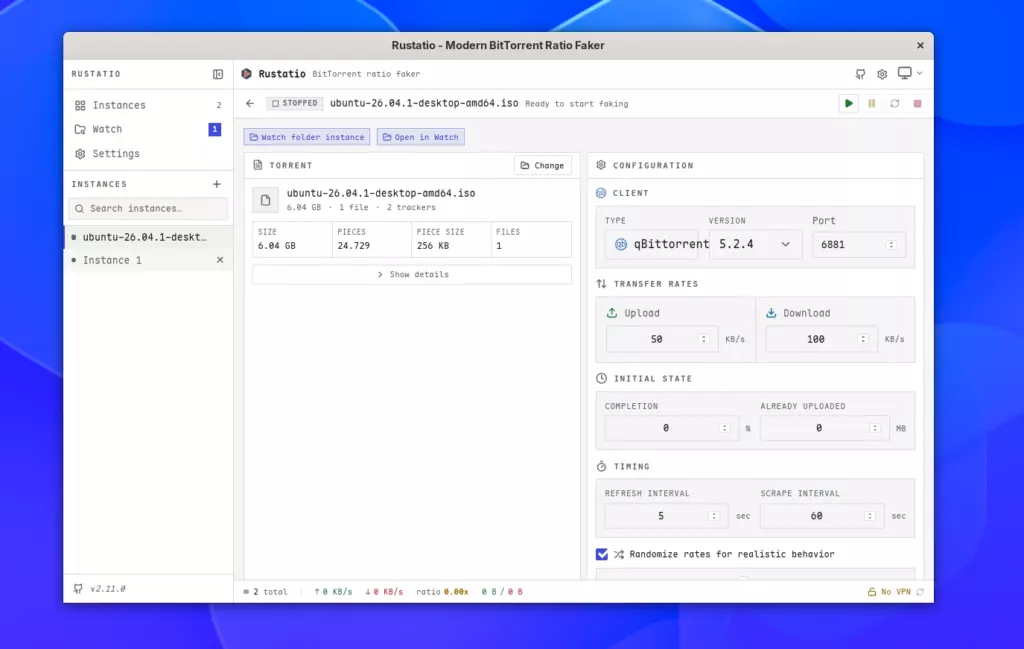Disable Randomize rates for realistic behavior

coord(602,554)
